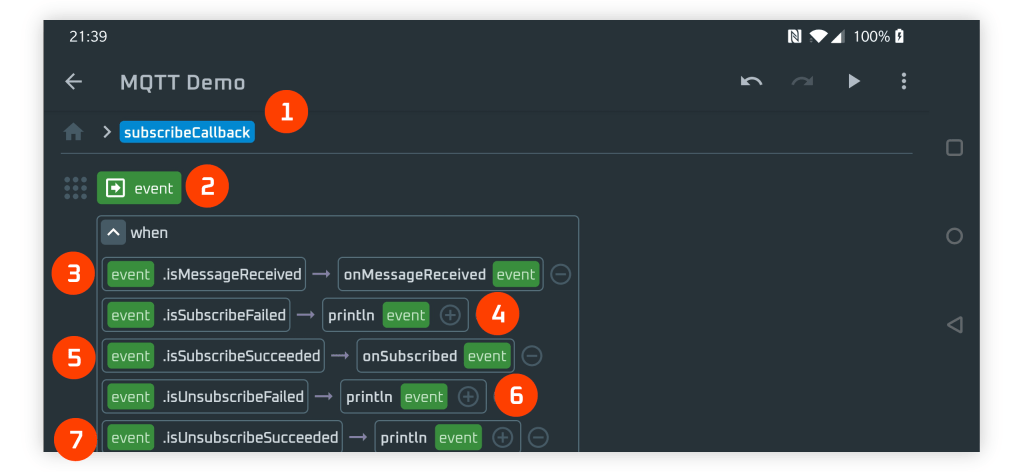Grab the drag handle dots beside event
This screenshot has width=1023, height=472.
[75, 188]
